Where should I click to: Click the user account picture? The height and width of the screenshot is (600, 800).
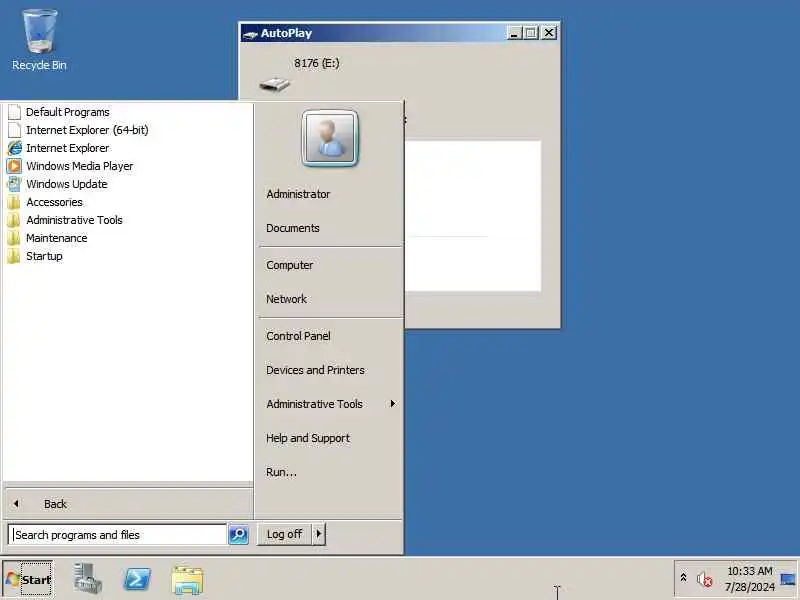coord(330,138)
